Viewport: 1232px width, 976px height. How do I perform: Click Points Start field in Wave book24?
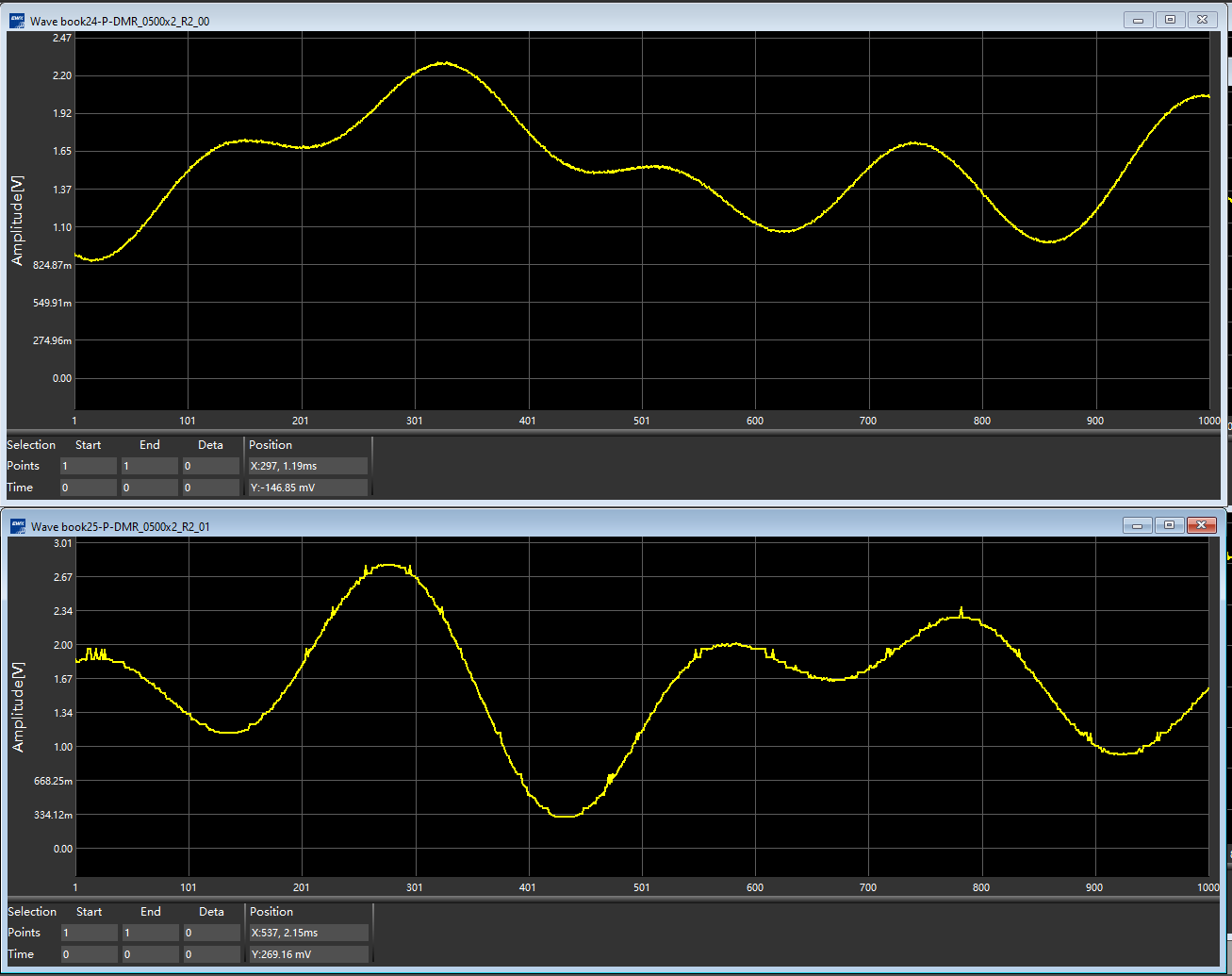click(89, 466)
